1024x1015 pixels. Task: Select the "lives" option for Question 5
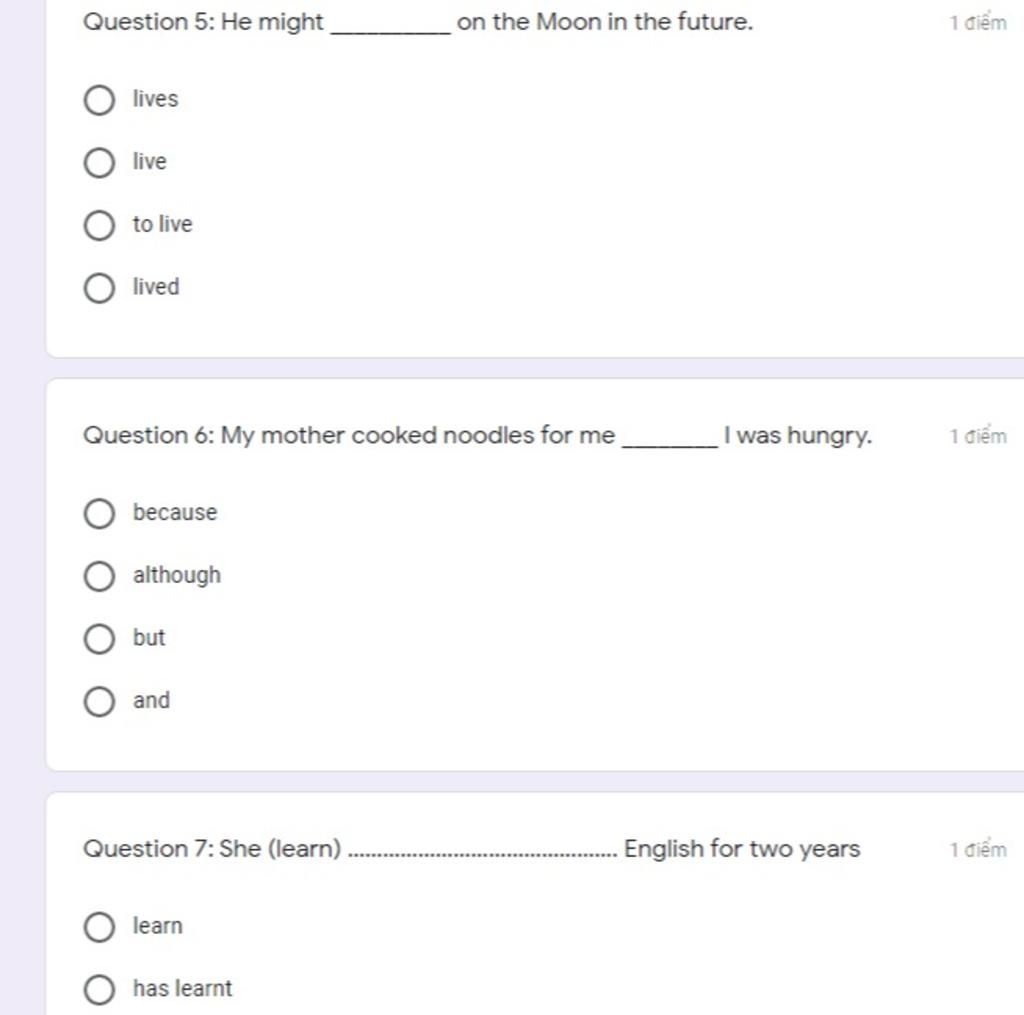[x=99, y=100]
